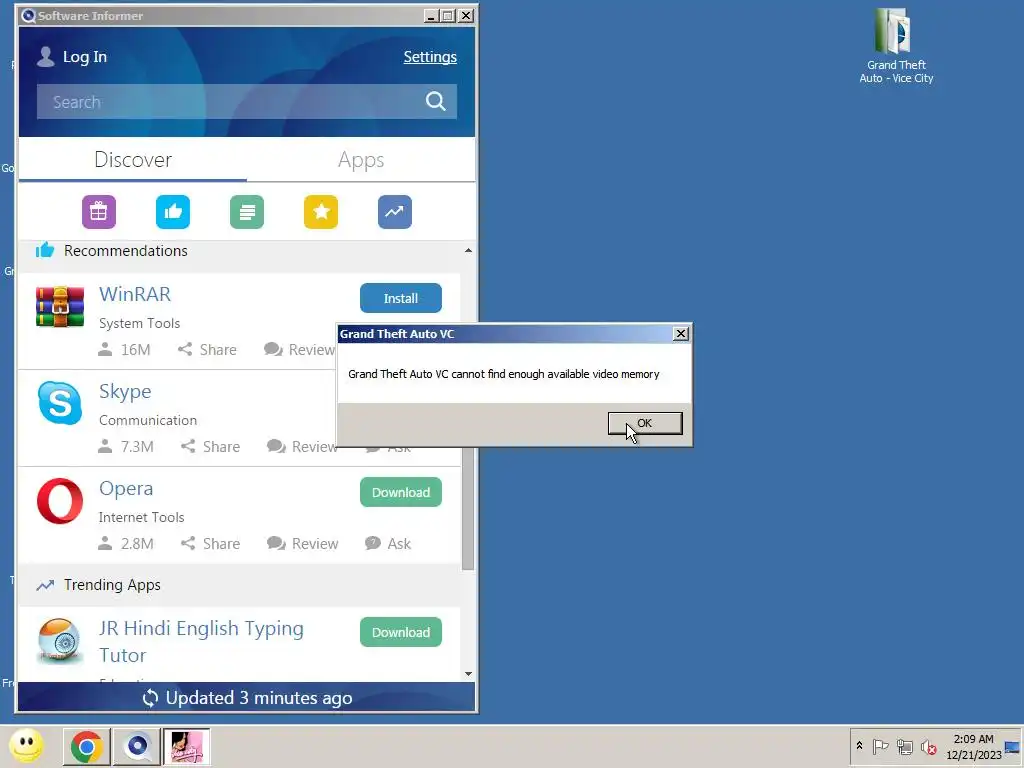
Task: Open the Settings link
Action: [x=430, y=57]
